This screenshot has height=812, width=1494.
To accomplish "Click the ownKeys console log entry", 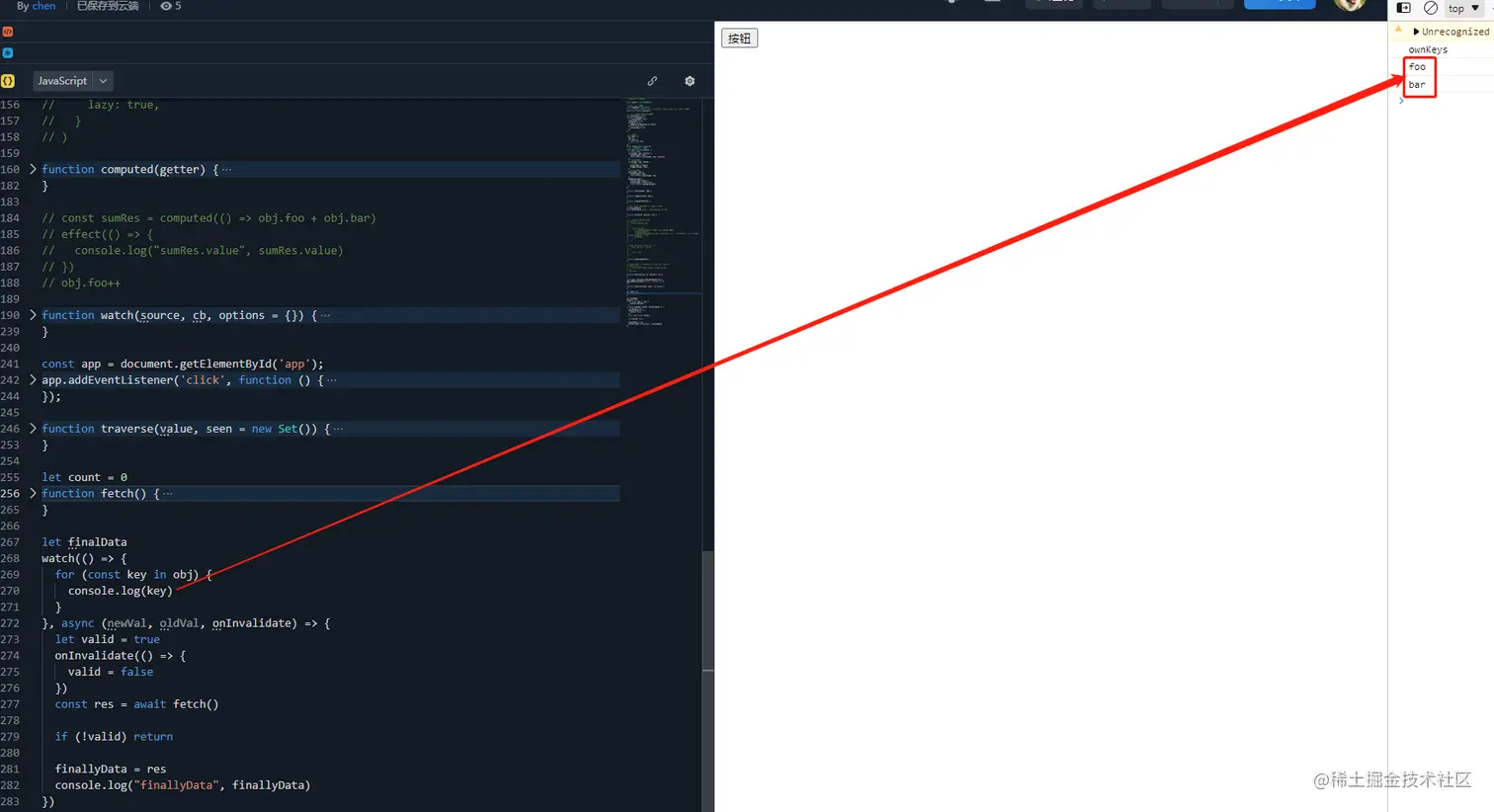I will click(1428, 49).
